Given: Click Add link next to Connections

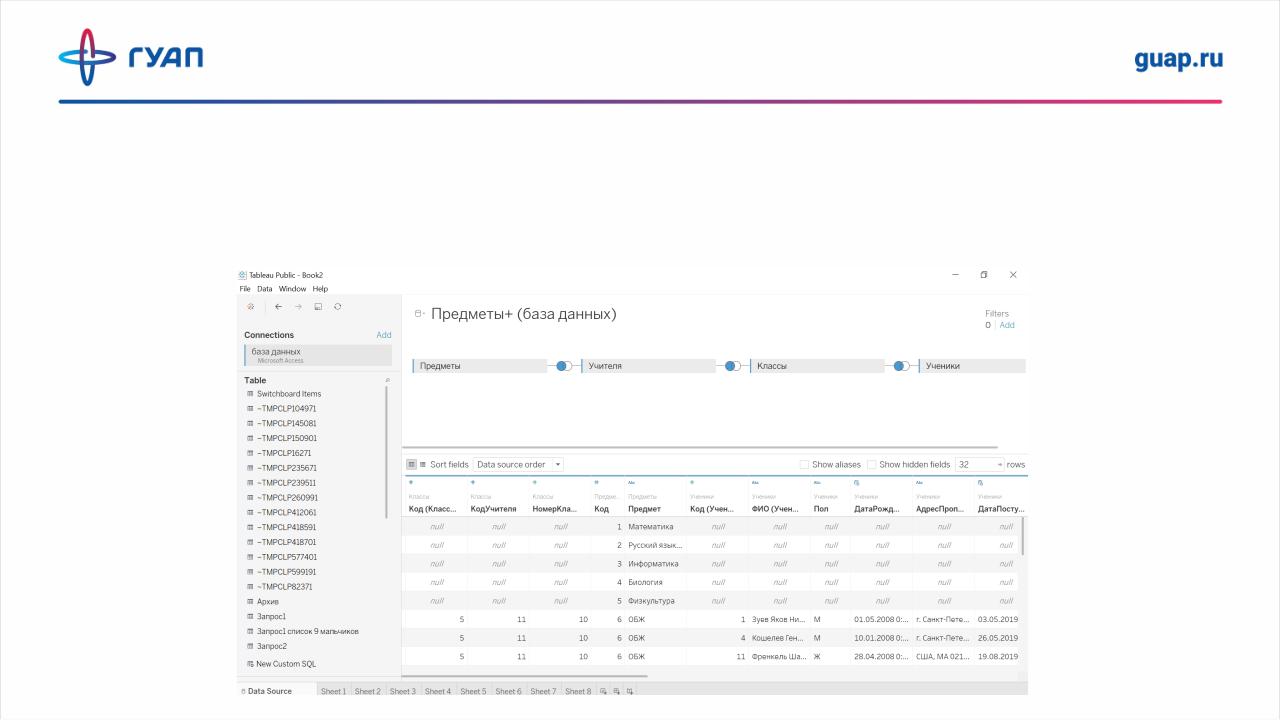Looking at the screenshot, I should [383, 335].
